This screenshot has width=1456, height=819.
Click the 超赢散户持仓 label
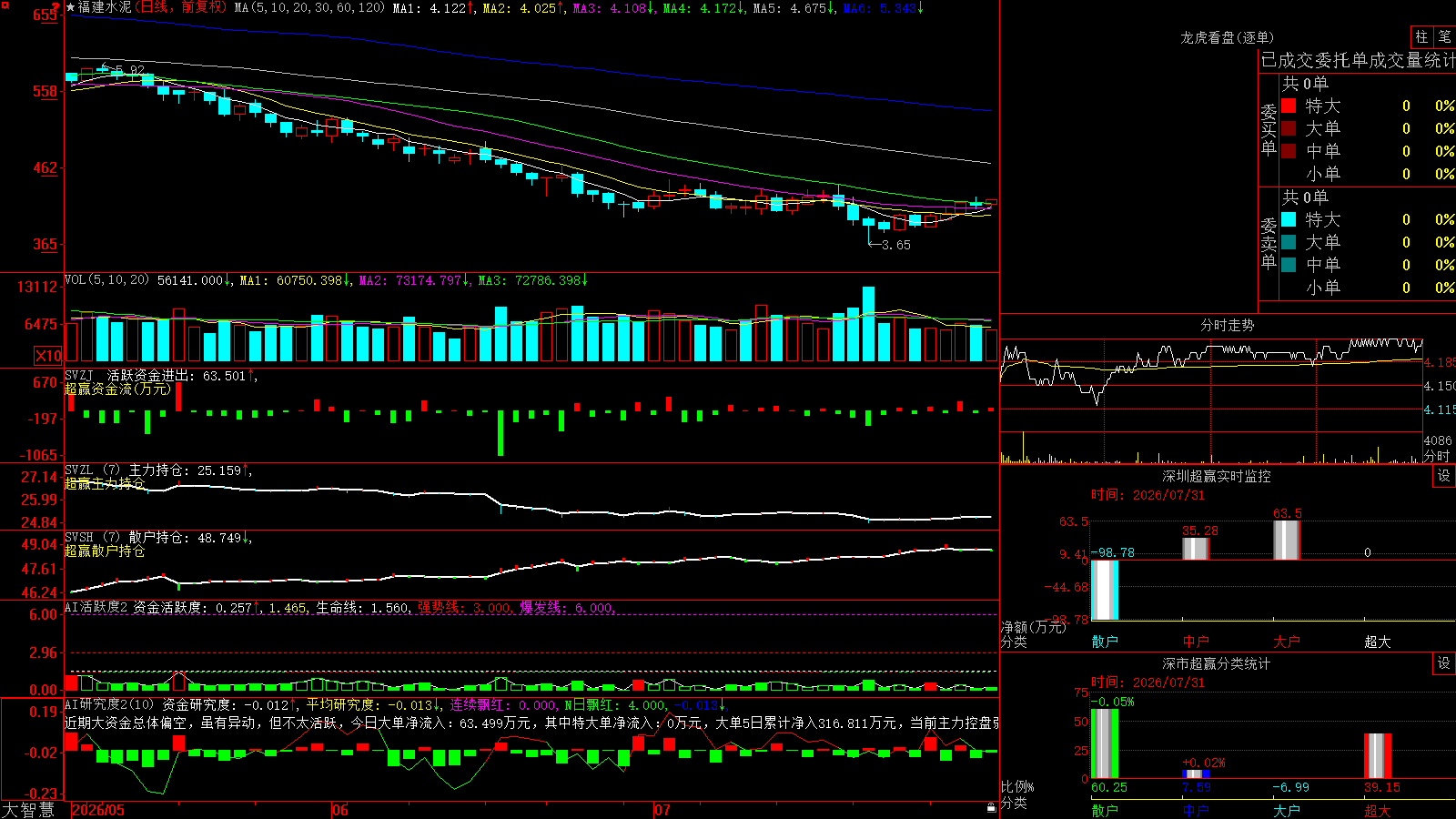coord(105,551)
